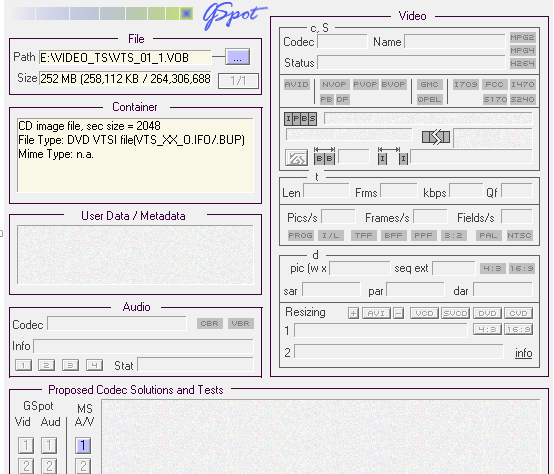Screen dimensions: 554x474
Task: Click the I-to-I keyframe interval icon
Action: [x=393, y=156]
